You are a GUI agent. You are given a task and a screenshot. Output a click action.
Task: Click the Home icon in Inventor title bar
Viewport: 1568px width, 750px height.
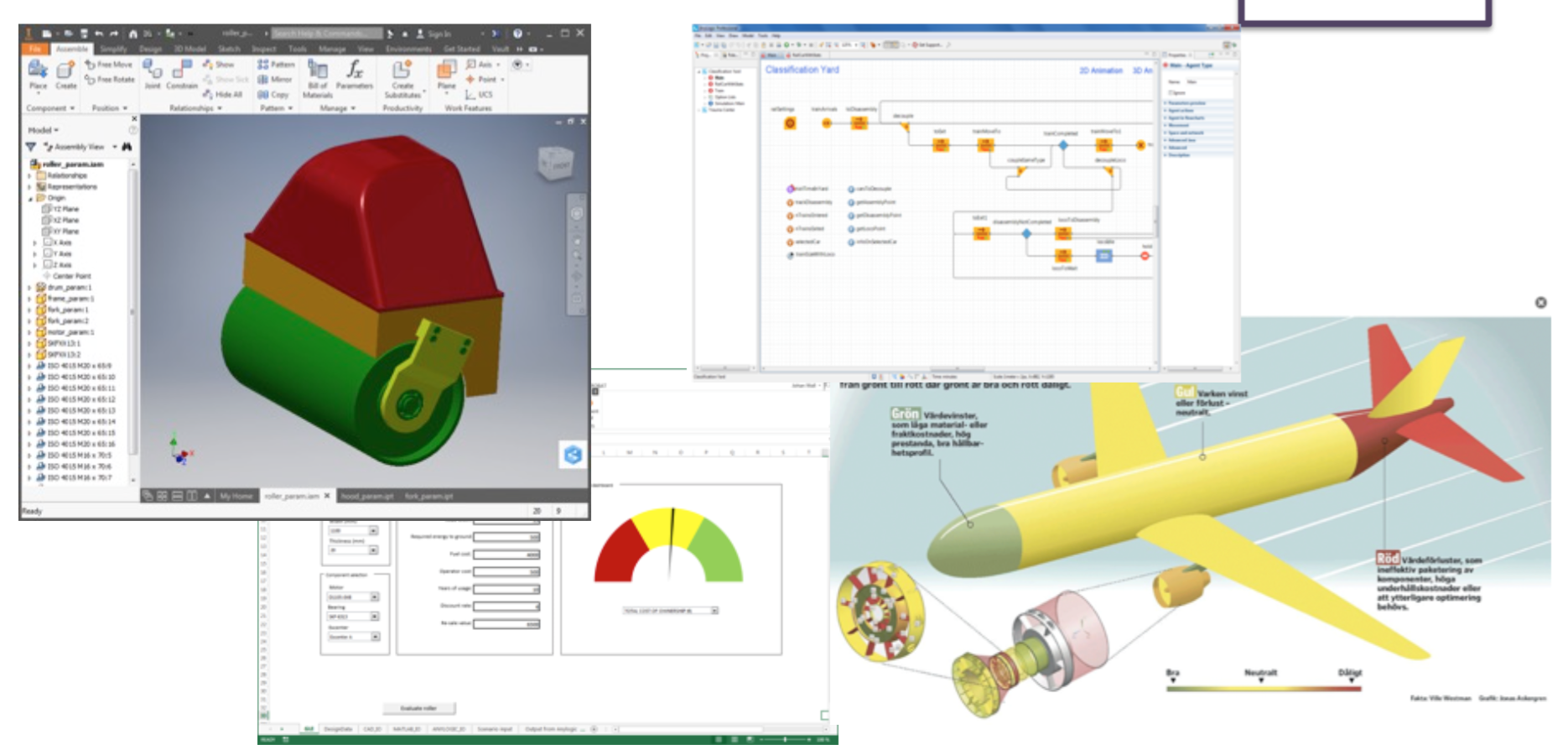click(x=132, y=34)
